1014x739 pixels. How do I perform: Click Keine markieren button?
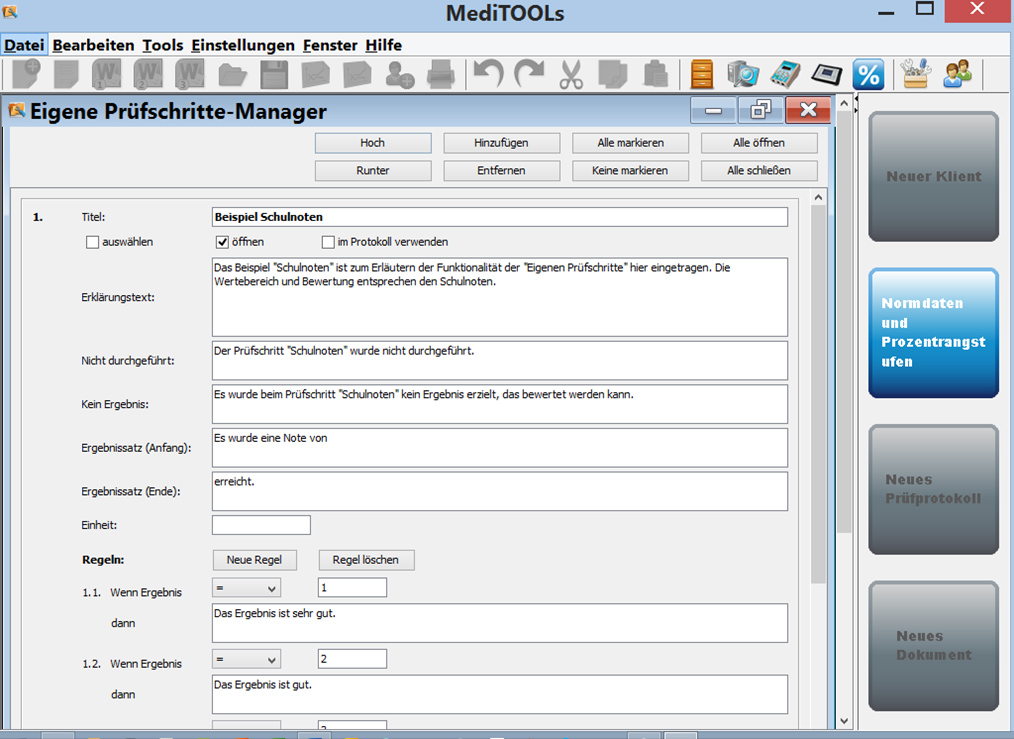click(x=630, y=171)
